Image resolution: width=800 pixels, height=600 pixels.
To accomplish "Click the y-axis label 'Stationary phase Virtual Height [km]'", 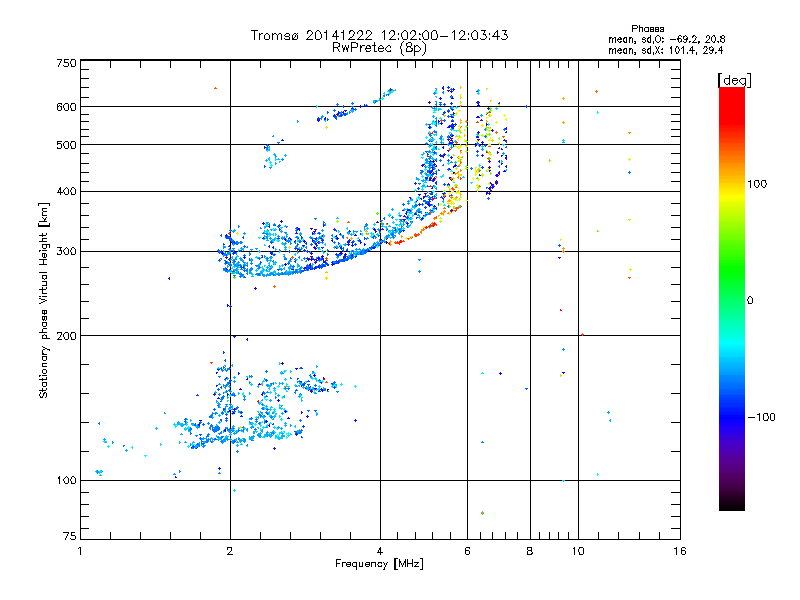I will [43, 301].
